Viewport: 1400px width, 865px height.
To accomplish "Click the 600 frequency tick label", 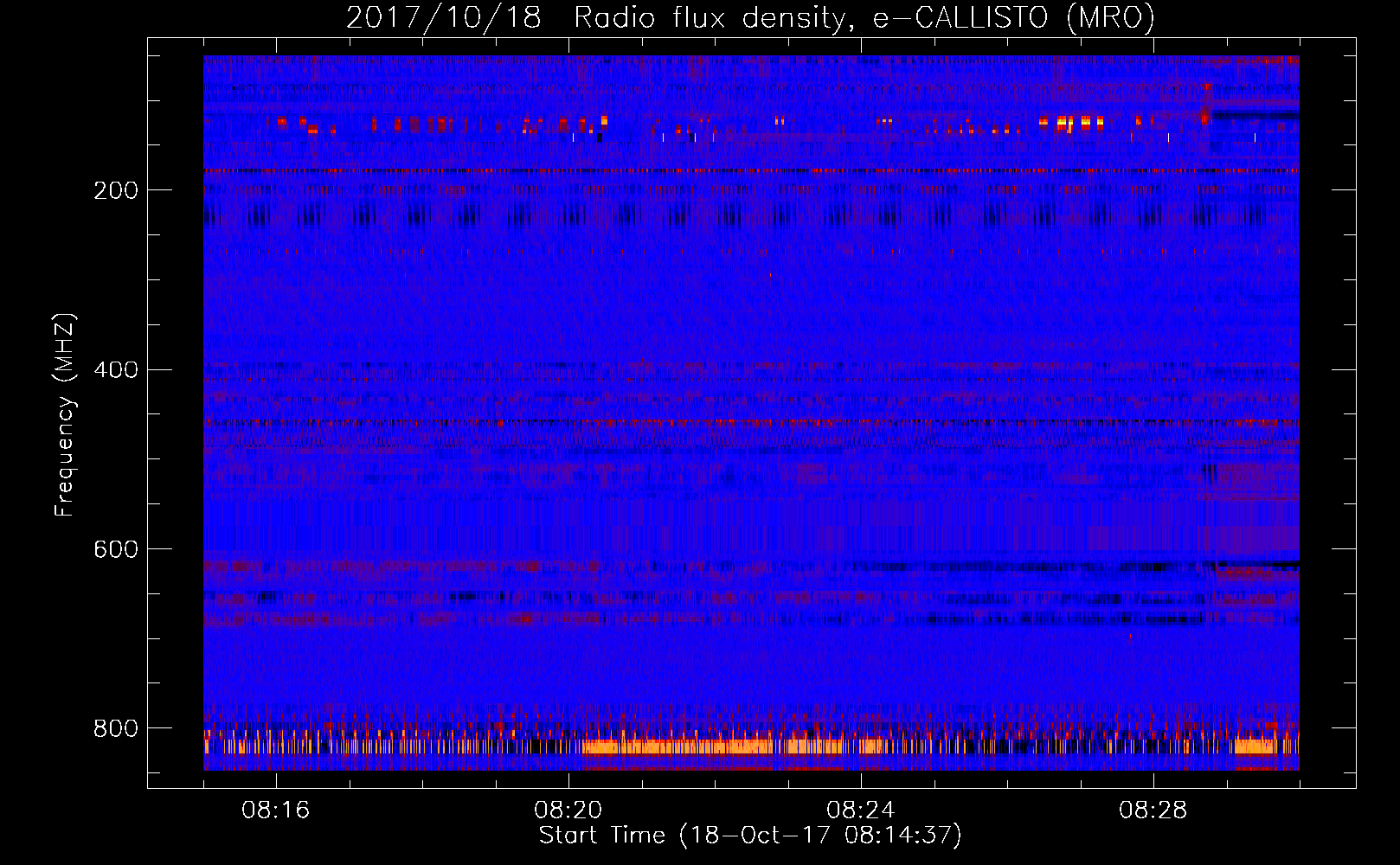I will pyautogui.click(x=116, y=550).
